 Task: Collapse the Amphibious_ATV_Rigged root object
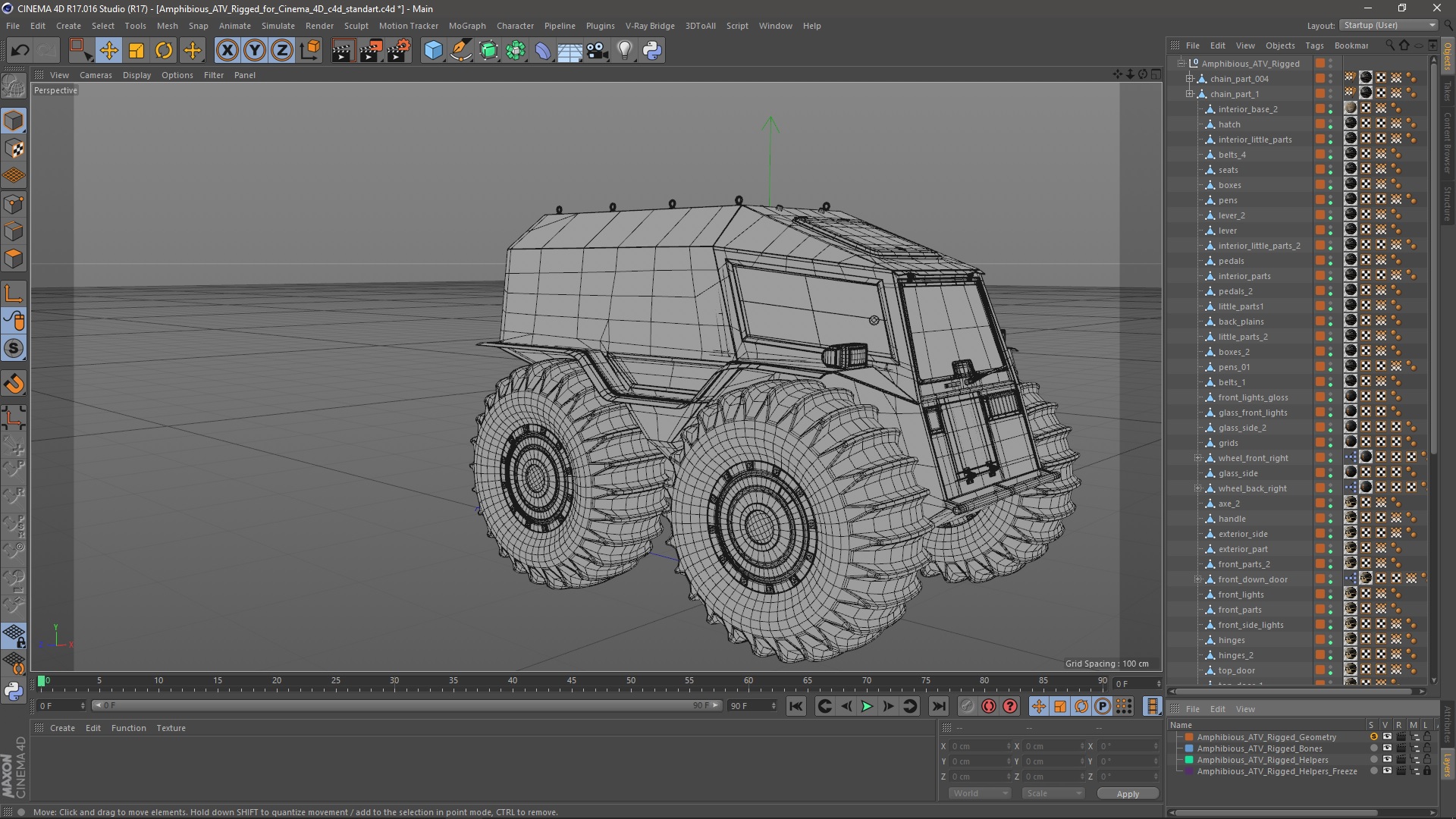tap(1181, 64)
